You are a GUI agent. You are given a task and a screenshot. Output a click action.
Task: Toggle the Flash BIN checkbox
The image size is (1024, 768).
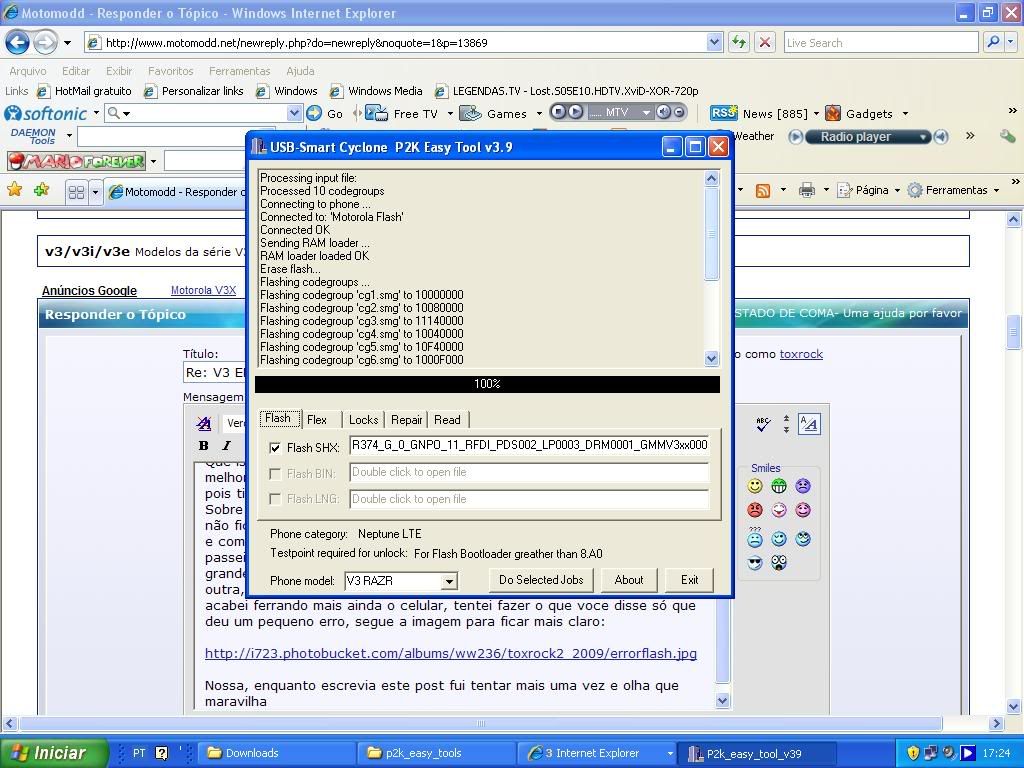[275, 473]
